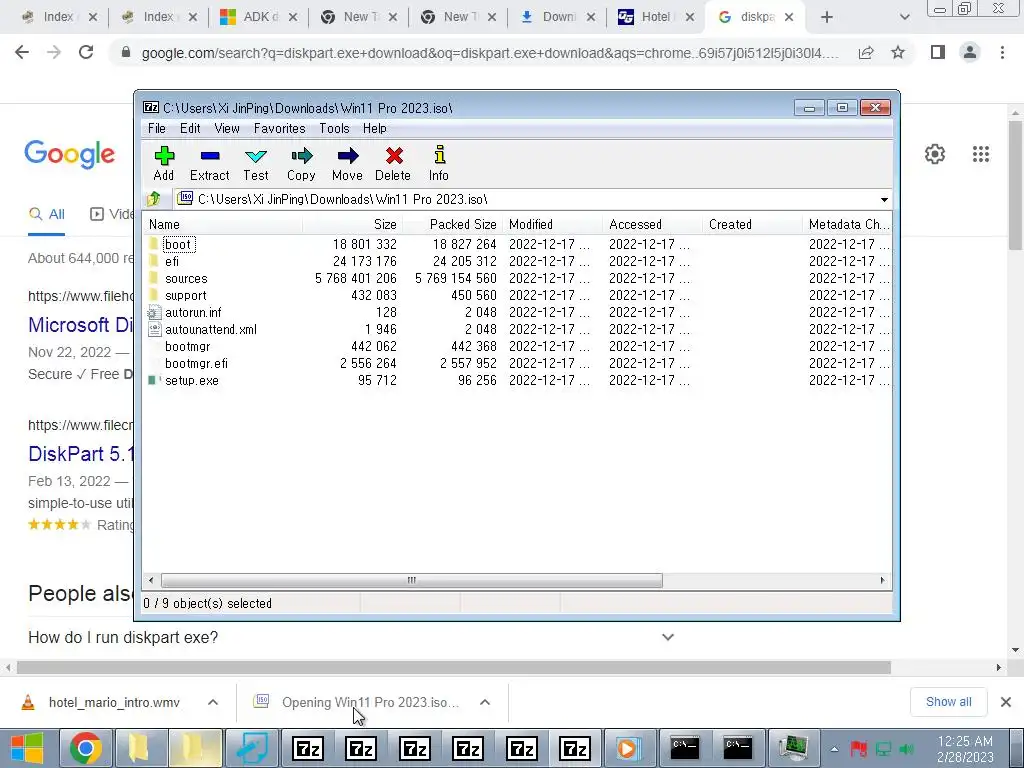Select the sources folder row

click(x=517, y=278)
